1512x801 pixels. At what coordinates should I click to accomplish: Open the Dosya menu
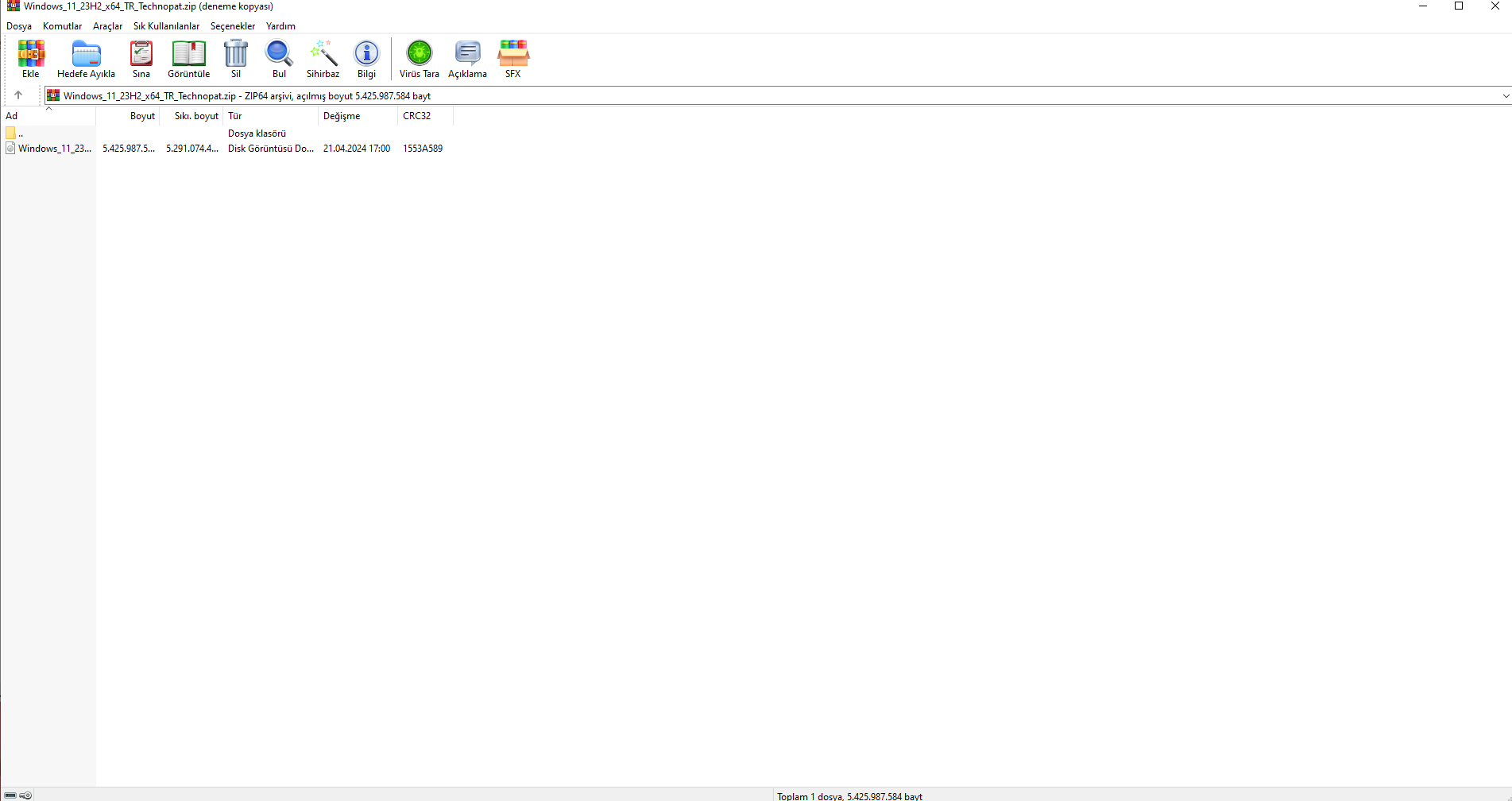pos(19,26)
